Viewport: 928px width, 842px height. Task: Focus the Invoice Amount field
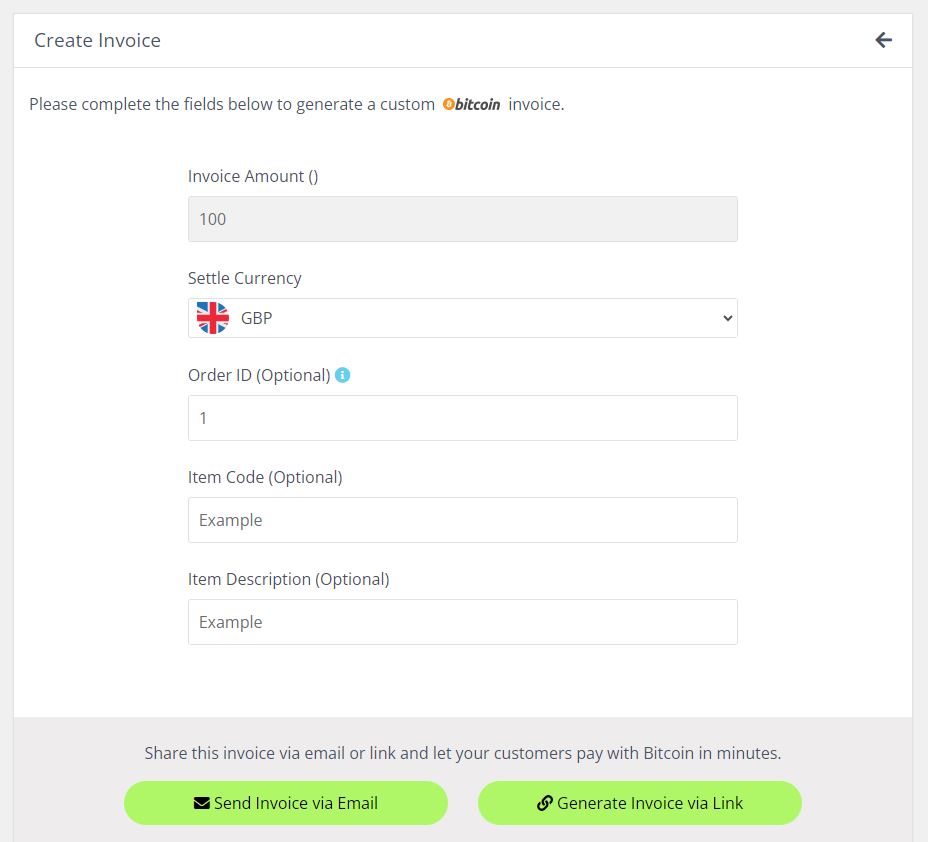point(463,219)
